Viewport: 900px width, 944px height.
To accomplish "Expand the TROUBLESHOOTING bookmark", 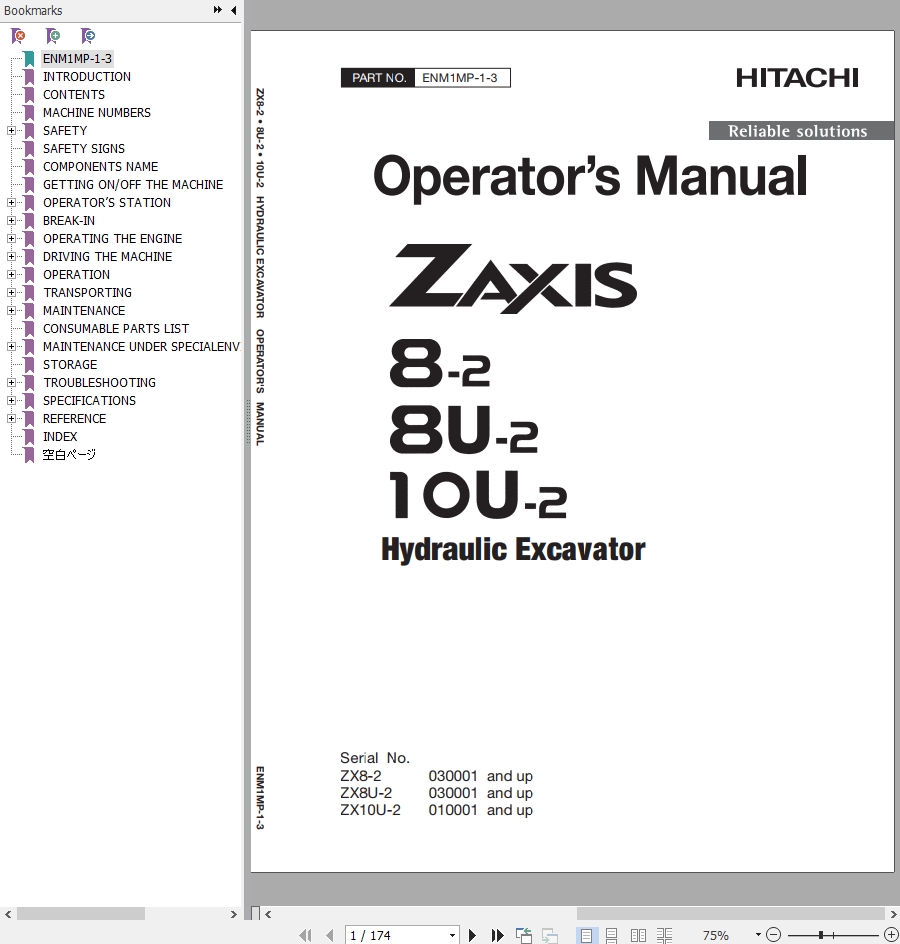I will coord(11,383).
